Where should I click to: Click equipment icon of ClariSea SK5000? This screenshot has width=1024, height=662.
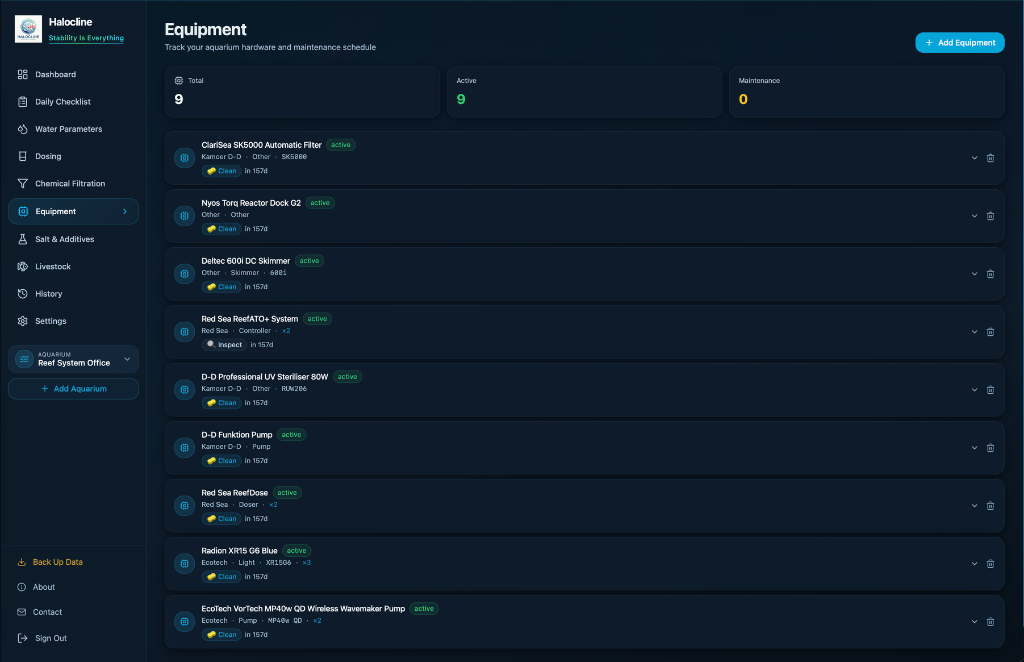tap(184, 159)
